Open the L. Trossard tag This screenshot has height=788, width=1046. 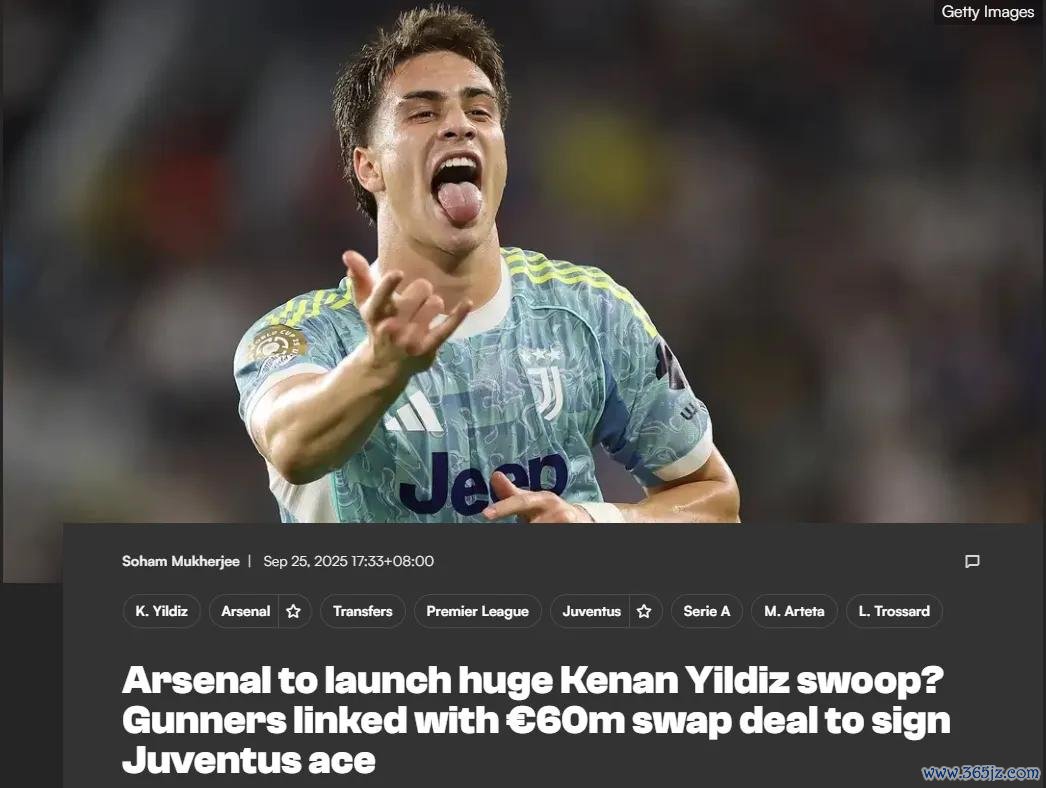[894, 611]
